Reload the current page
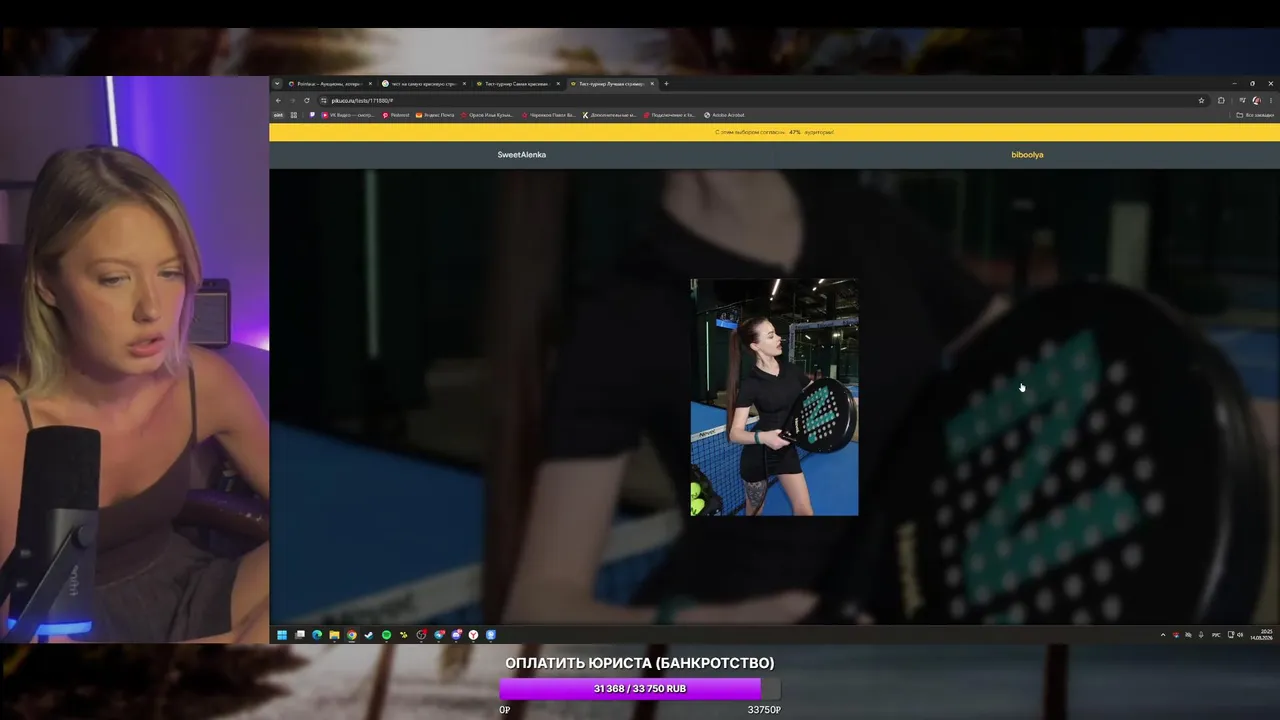The width and height of the screenshot is (1280, 720). point(306,100)
